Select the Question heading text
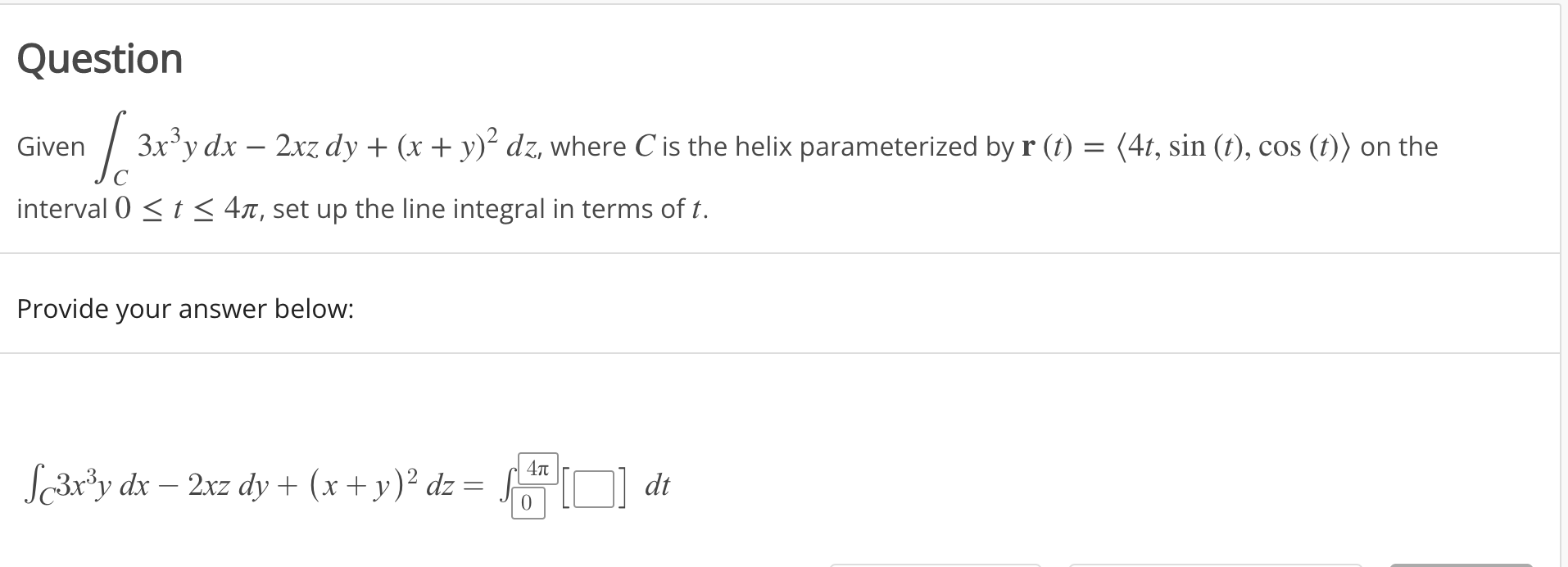 coord(99,58)
